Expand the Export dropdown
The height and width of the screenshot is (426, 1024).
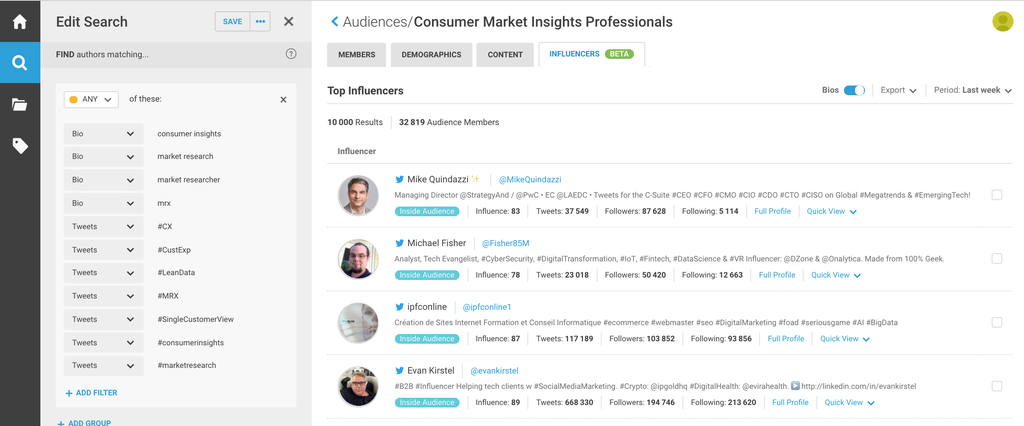(x=898, y=91)
